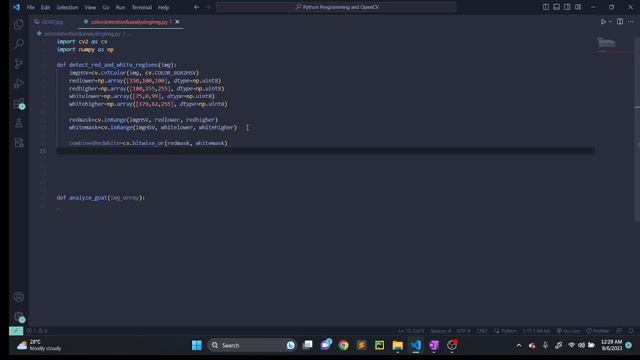This screenshot has width=640, height=360.
Task: Open the bottom activity bar panel icon
Action: (19, 143)
